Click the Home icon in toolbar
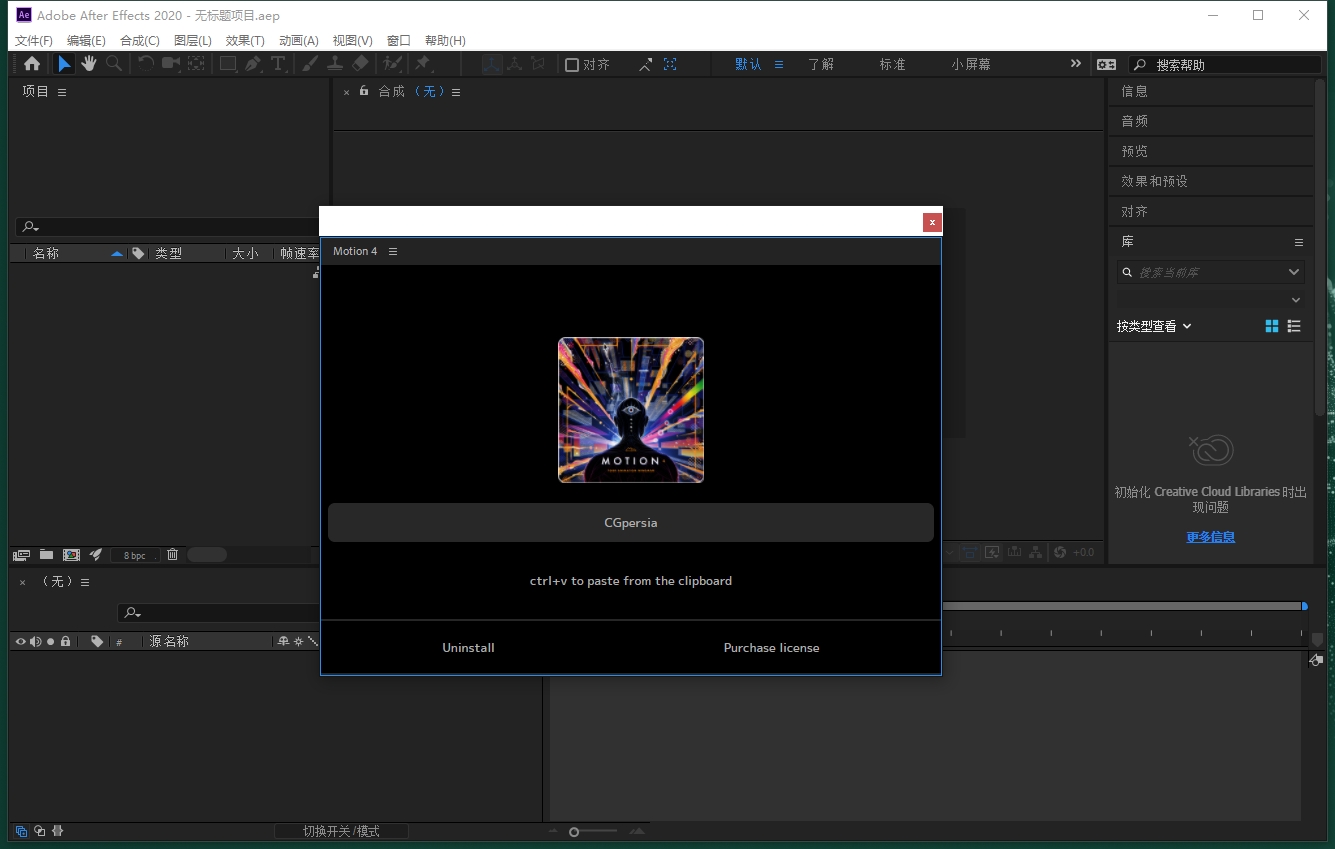 coord(32,64)
